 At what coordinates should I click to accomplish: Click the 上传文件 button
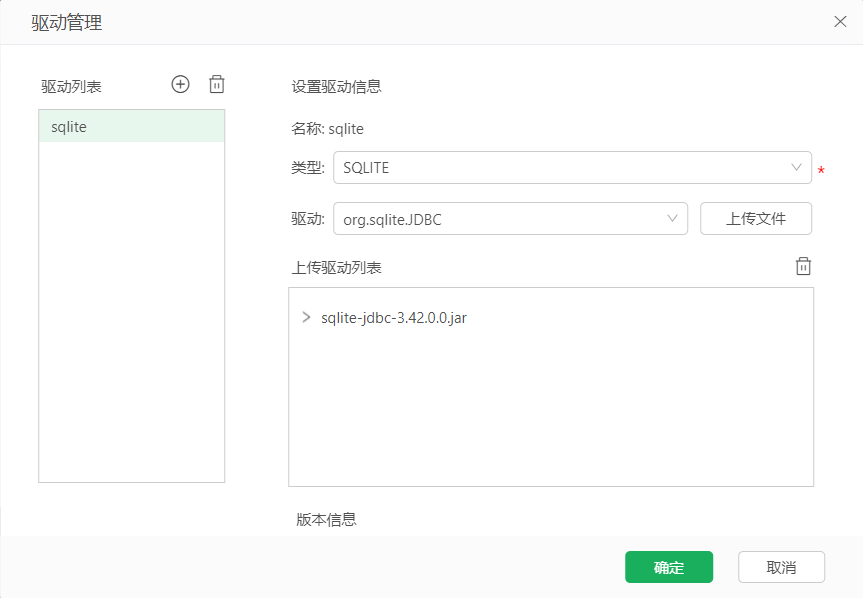[756, 218]
